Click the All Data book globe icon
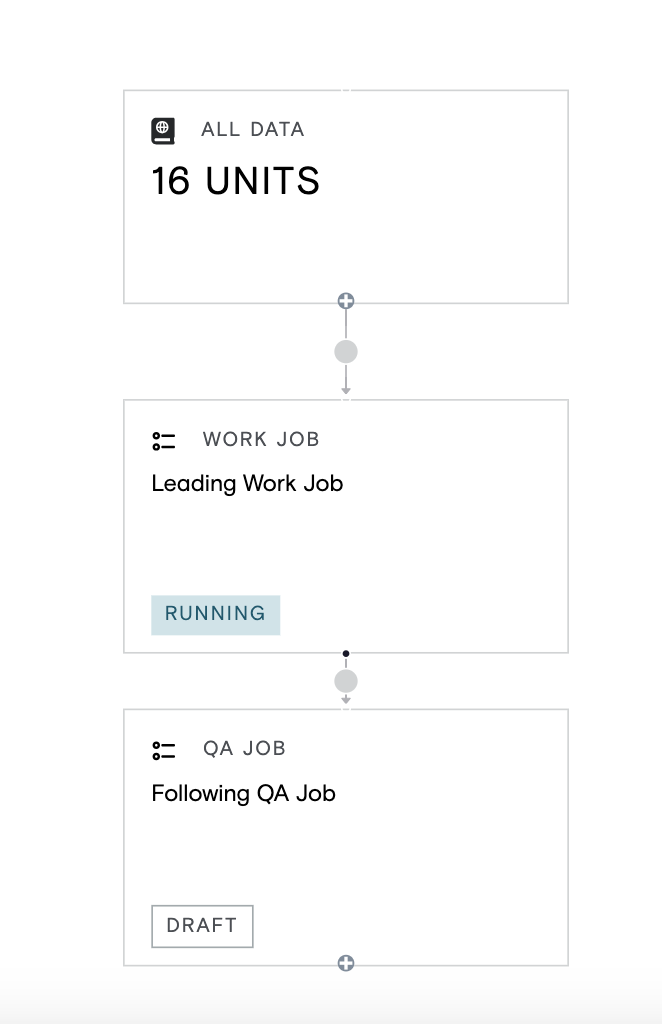The height and width of the screenshot is (1024, 662). (163, 131)
